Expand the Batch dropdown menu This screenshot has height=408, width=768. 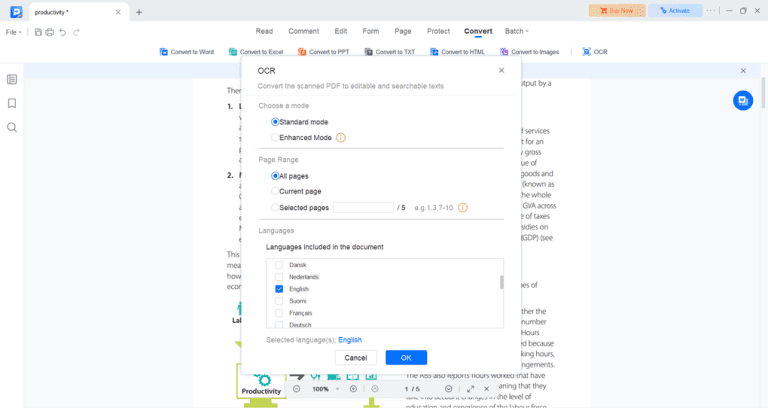point(517,31)
